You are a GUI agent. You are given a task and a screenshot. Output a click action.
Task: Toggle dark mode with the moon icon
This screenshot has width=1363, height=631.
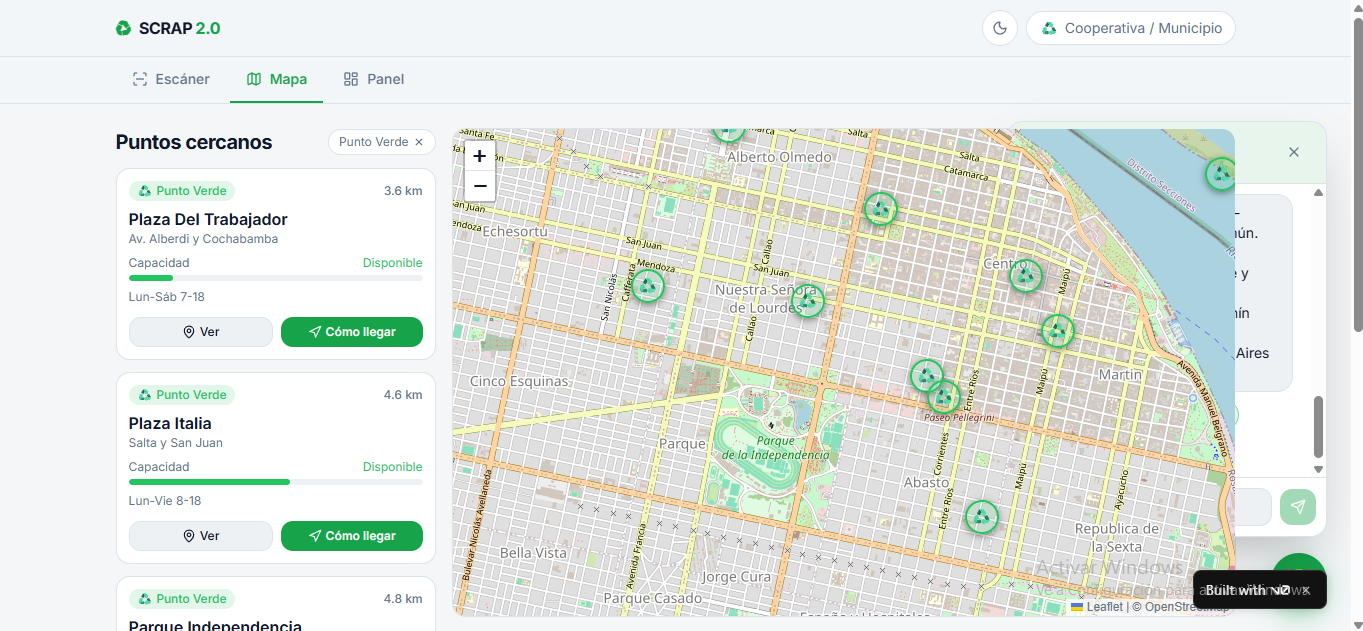tap(1000, 28)
